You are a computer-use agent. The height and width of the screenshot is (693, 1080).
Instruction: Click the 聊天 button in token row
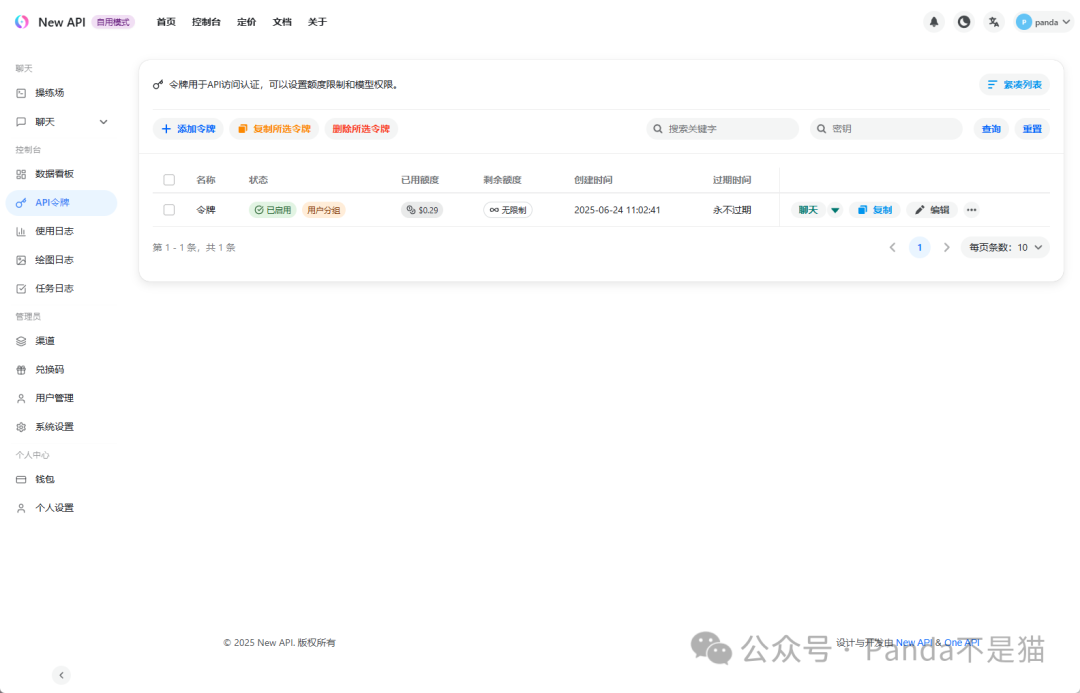(x=808, y=210)
